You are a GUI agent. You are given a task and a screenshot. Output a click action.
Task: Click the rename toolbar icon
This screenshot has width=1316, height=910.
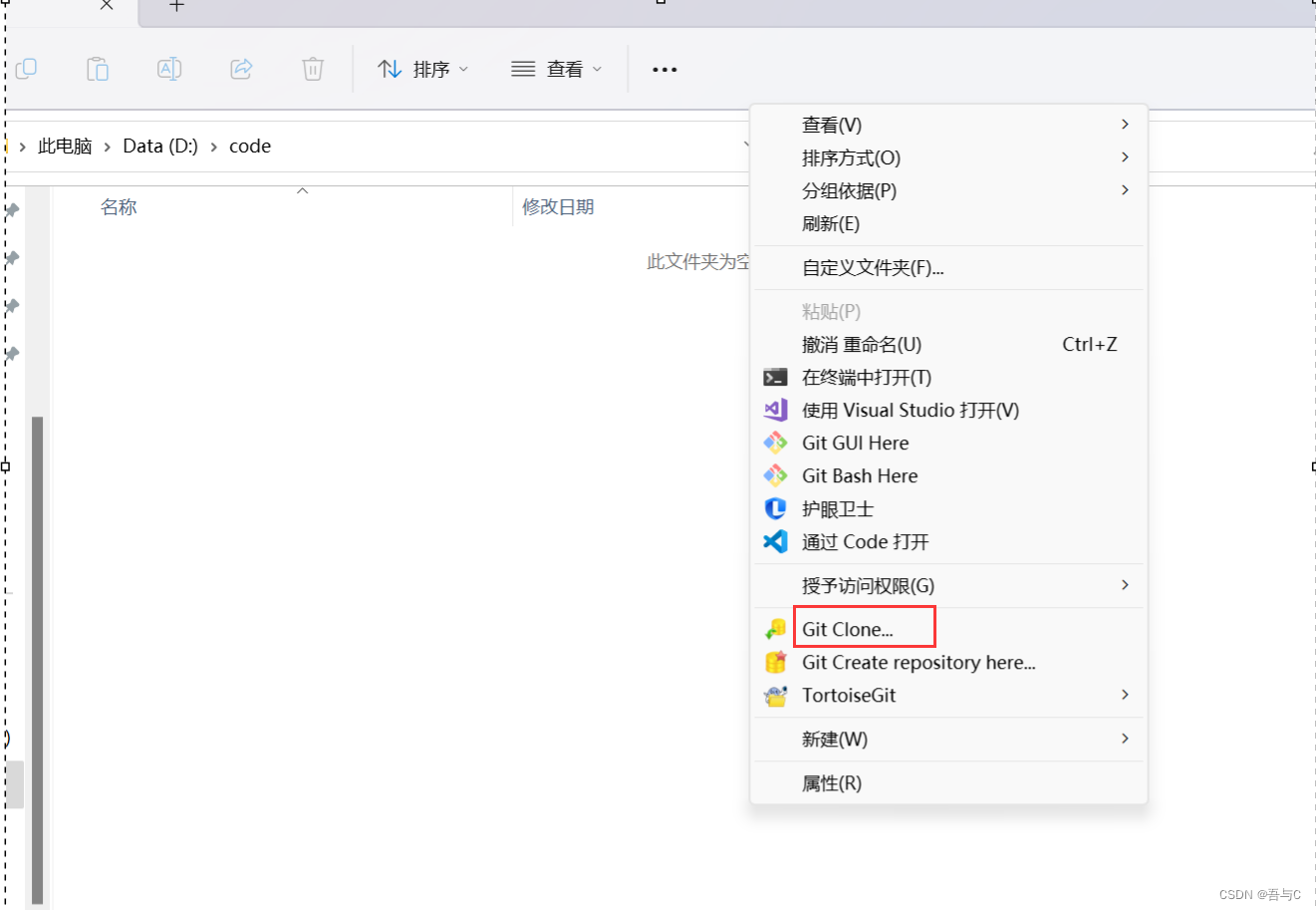point(169,69)
